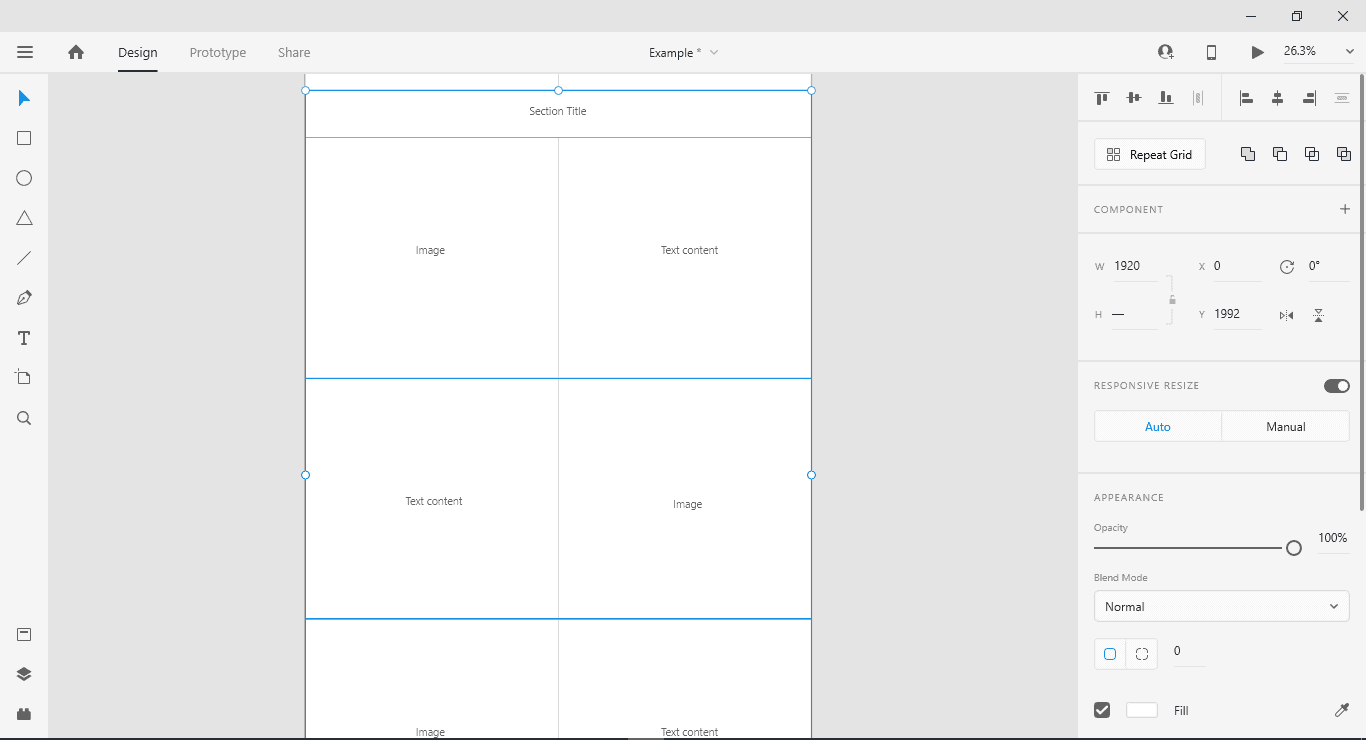Open the hamburger main menu
1366x740 pixels.
(25, 52)
